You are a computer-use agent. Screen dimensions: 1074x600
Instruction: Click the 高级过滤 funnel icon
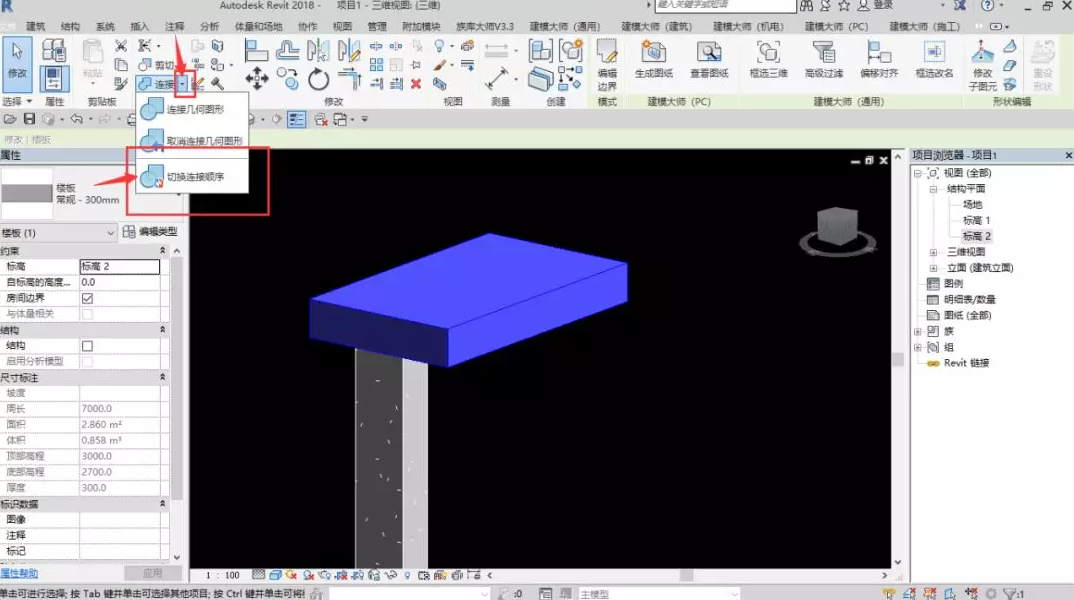coord(824,55)
